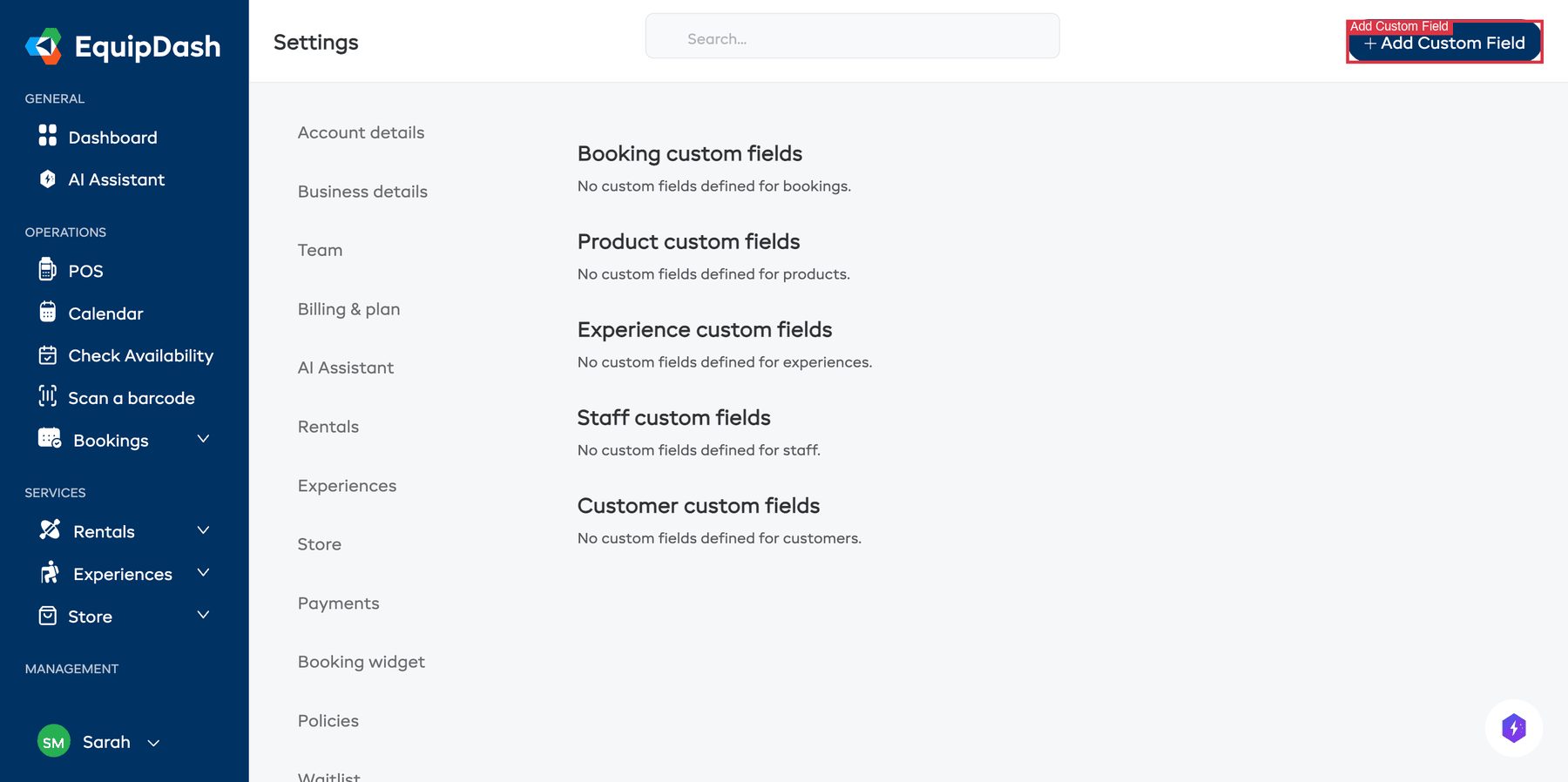
Task: Open AI Assistant from sidebar menu
Action: (x=117, y=179)
